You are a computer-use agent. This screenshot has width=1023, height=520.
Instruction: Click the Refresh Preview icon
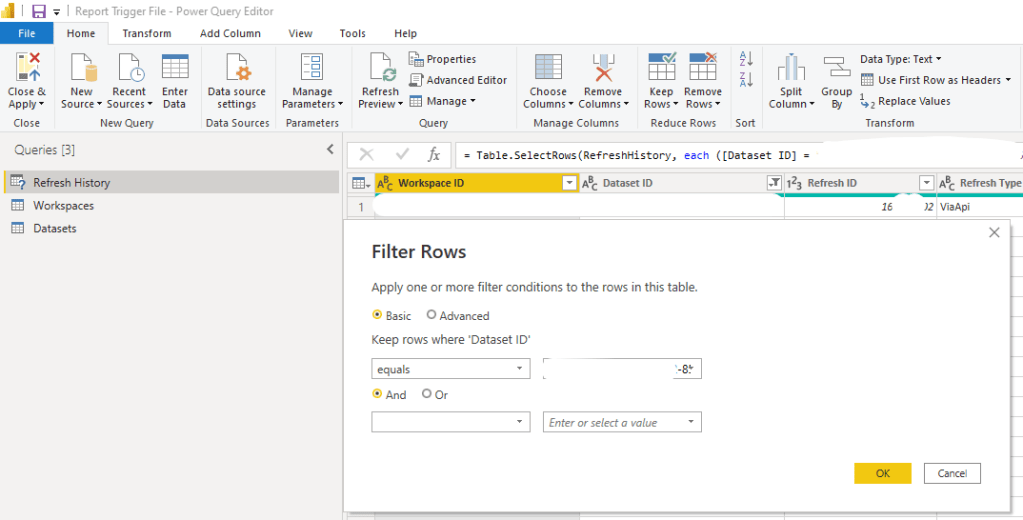pos(380,67)
